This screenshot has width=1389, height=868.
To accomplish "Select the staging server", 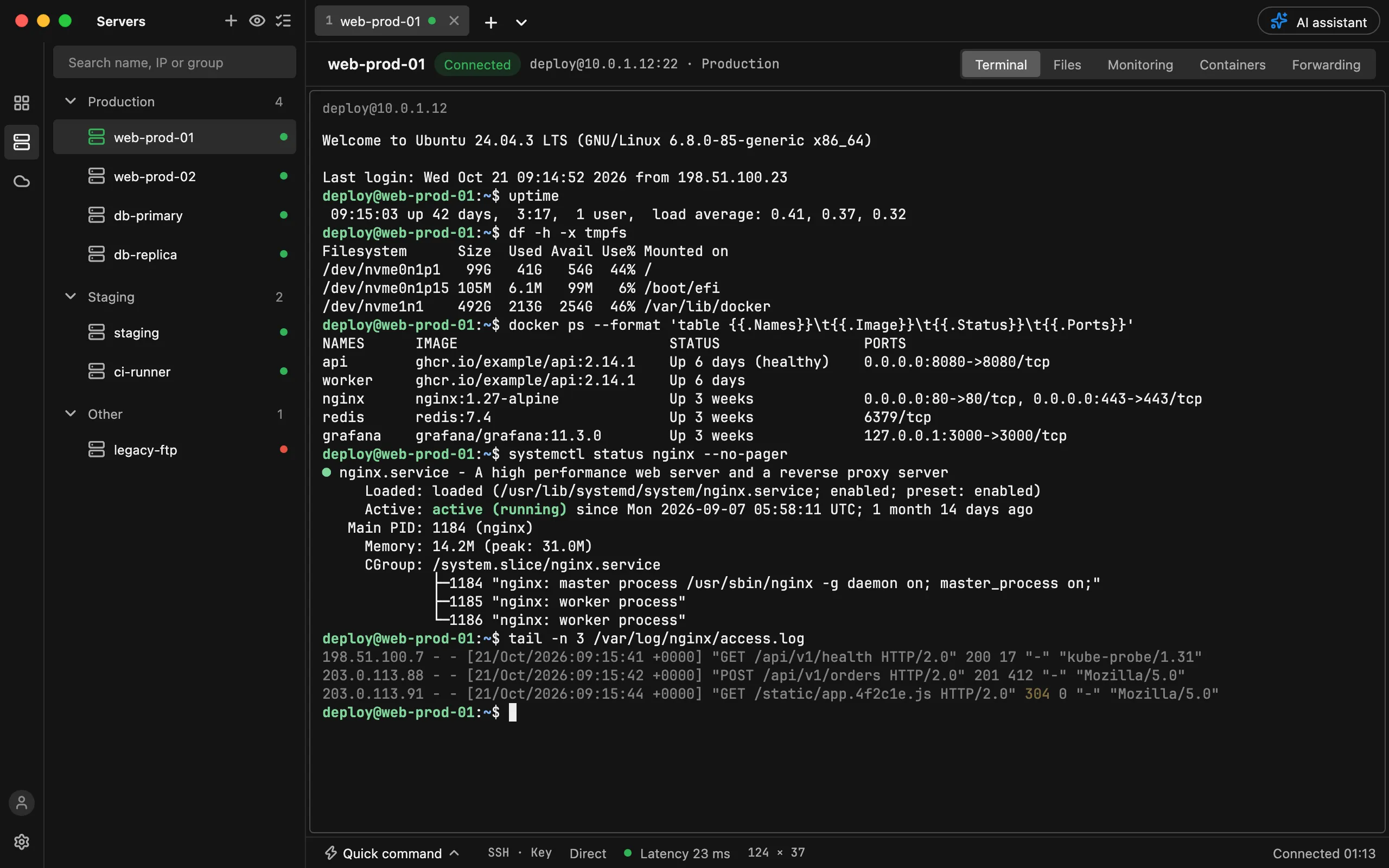I will (x=175, y=332).
